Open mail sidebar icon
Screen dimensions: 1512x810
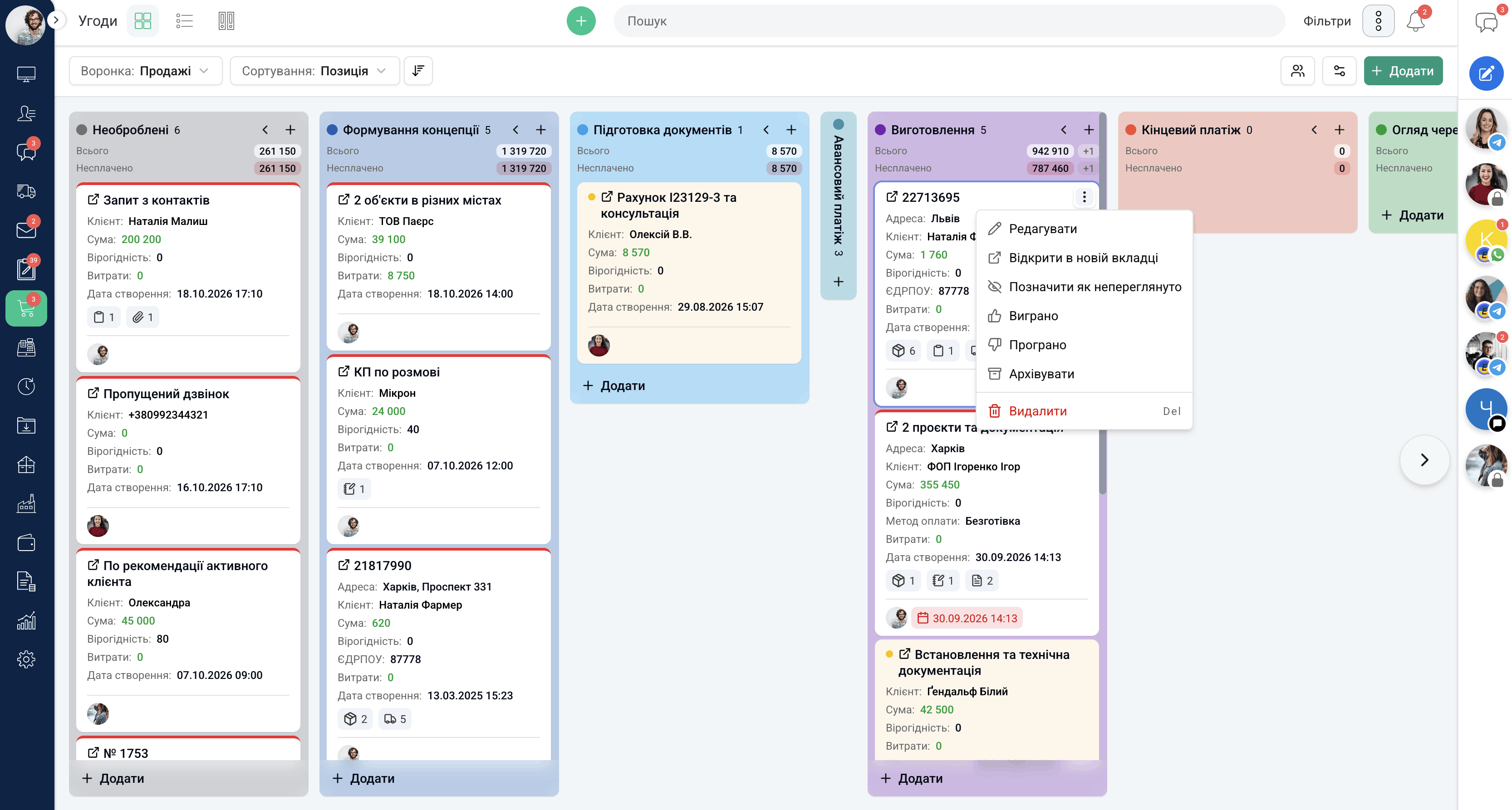[26, 230]
